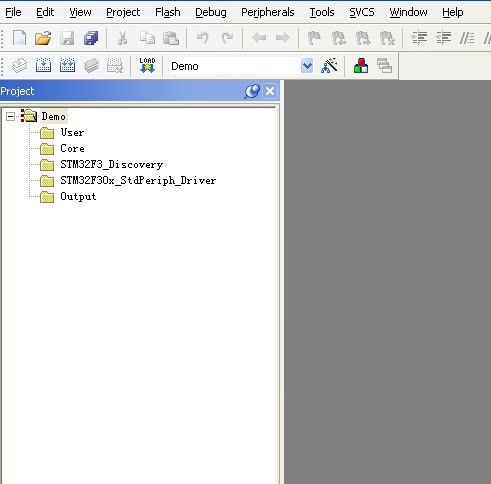Click the Save All icon
The image size is (491, 484).
pyautogui.click(x=91, y=38)
